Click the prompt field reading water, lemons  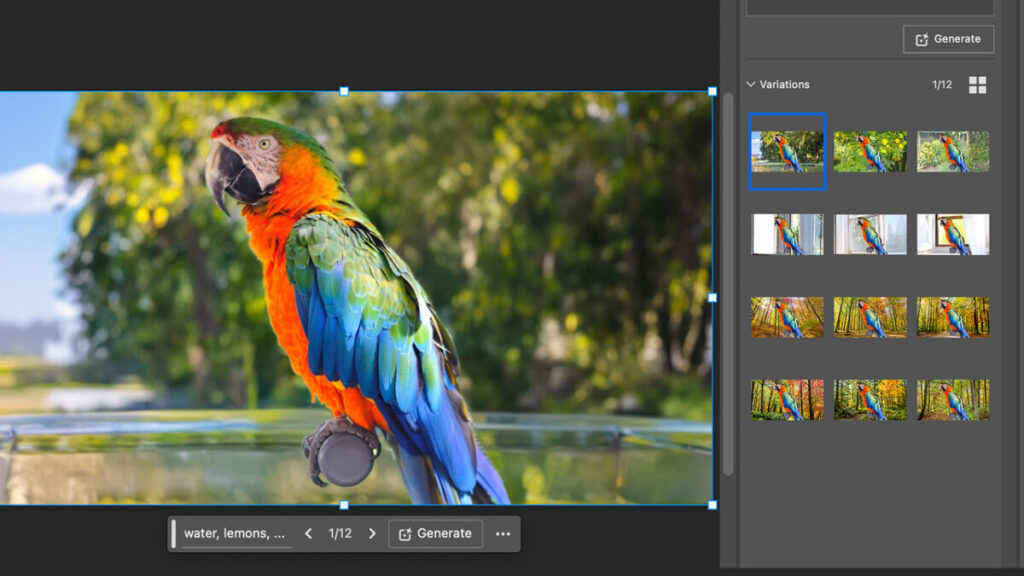click(235, 534)
